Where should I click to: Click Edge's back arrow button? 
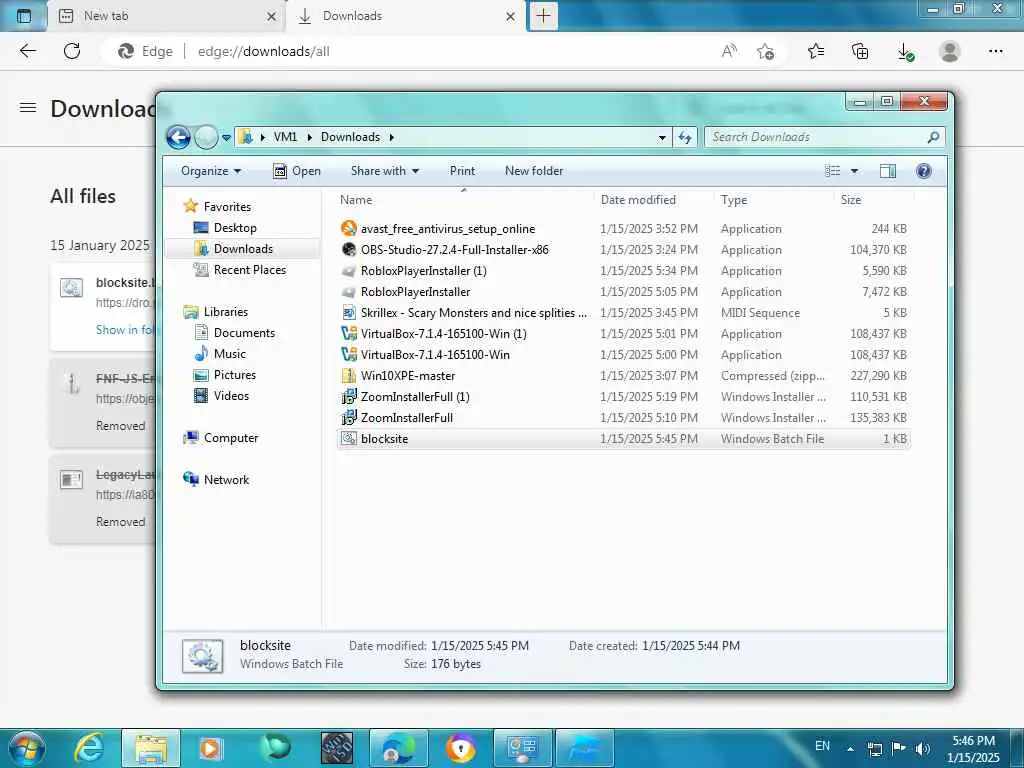click(x=27, y=51)
